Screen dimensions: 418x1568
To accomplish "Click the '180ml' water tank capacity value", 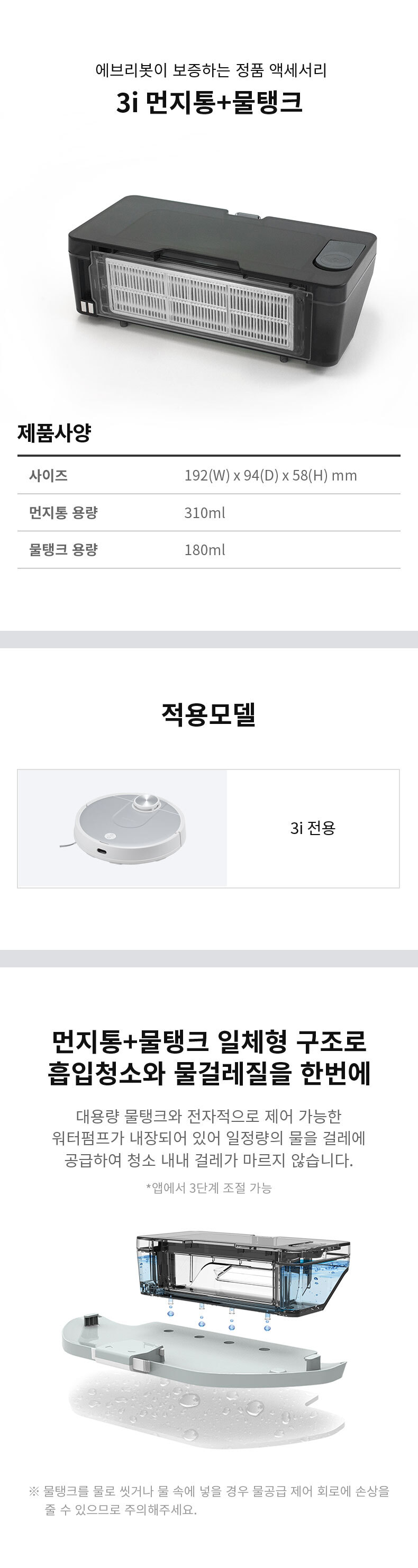I will (x=204, y=550).
